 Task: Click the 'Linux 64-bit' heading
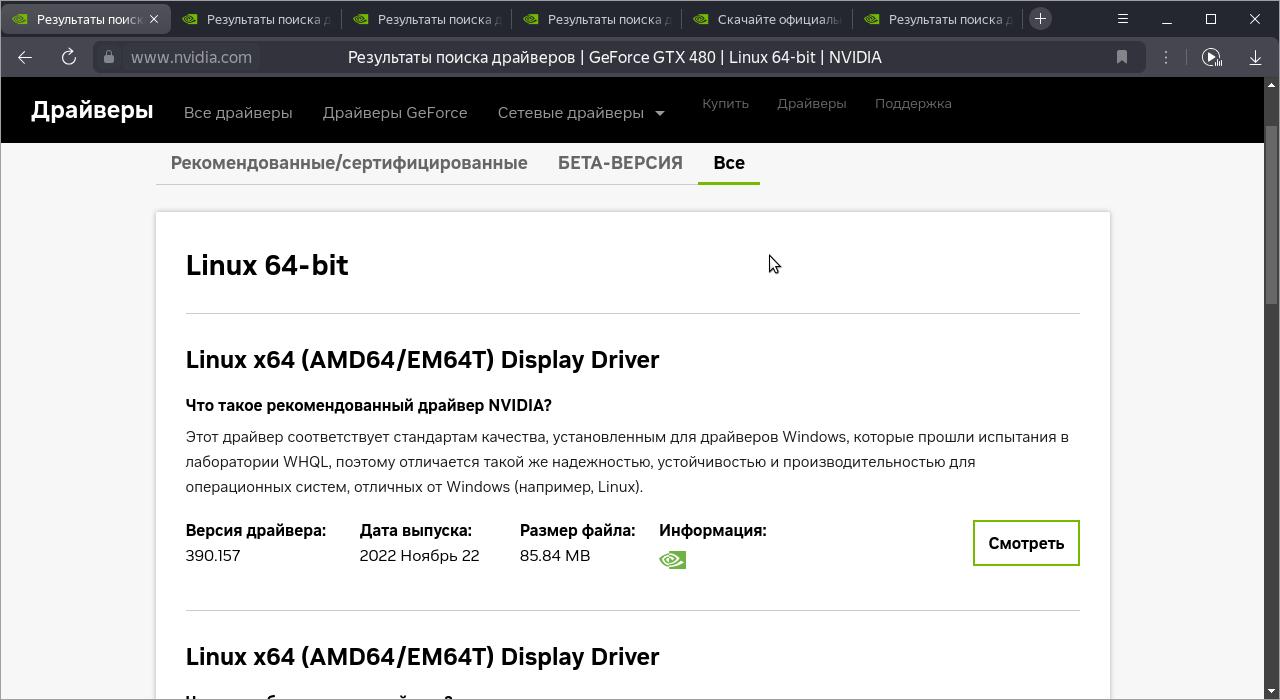click(267, 265)
